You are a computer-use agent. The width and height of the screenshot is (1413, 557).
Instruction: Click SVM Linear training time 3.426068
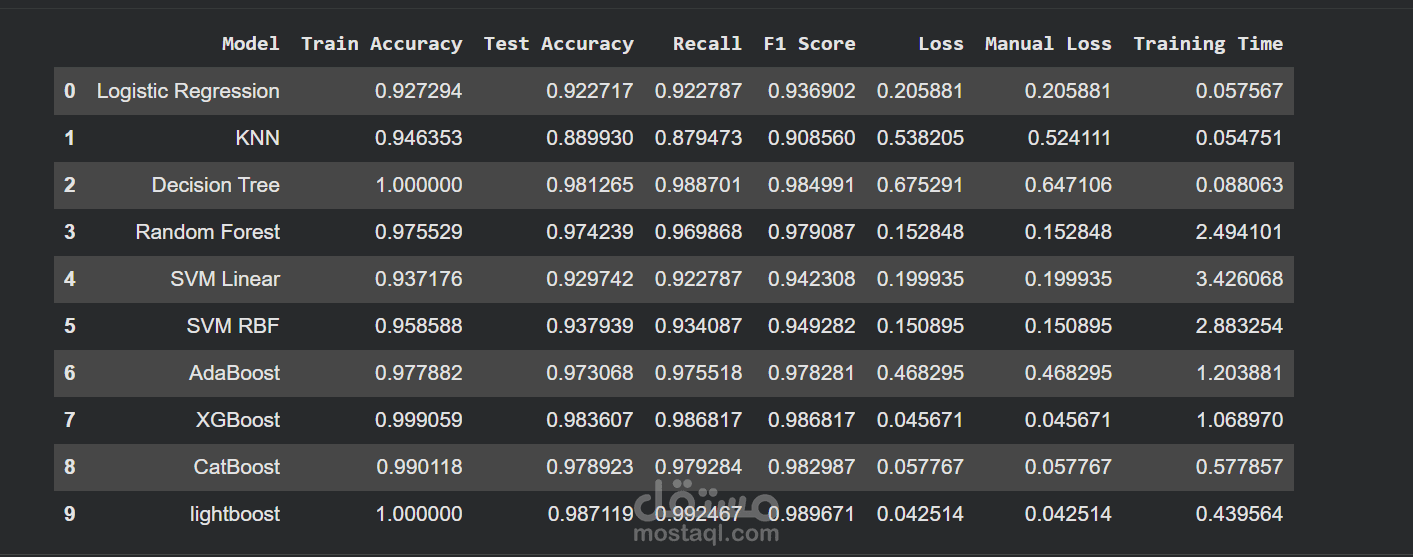coord(1240,279)
